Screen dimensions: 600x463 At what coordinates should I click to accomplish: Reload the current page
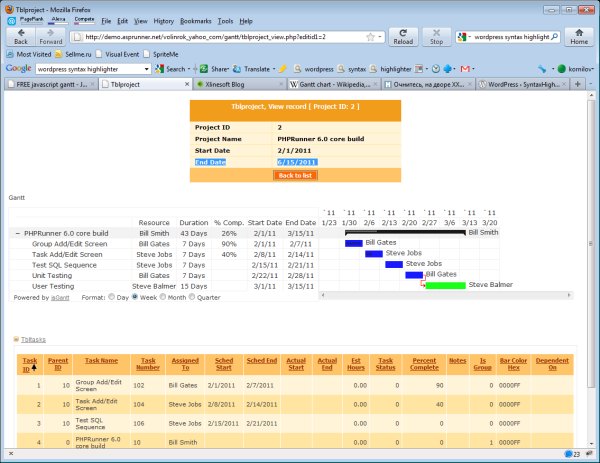pos(403,37)
